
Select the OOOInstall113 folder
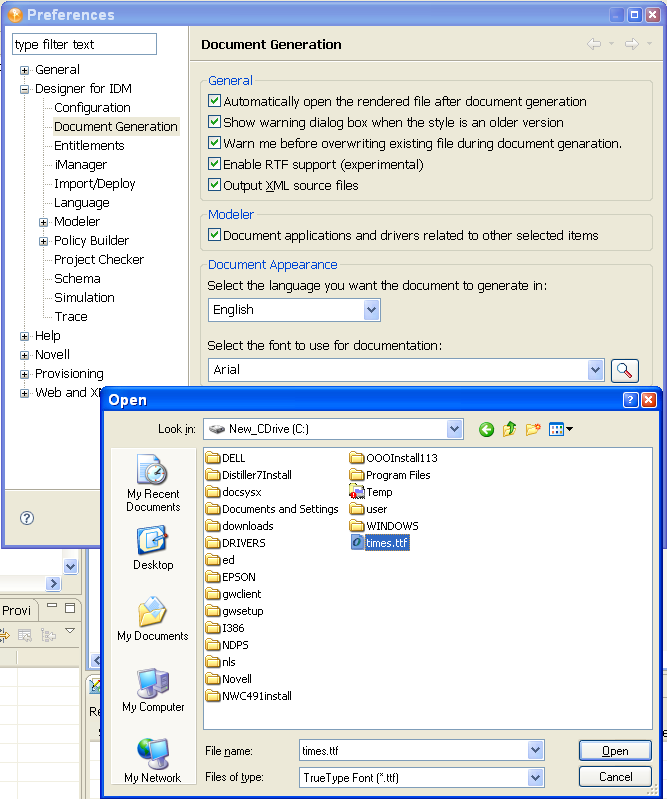click(x=393, y=458)
